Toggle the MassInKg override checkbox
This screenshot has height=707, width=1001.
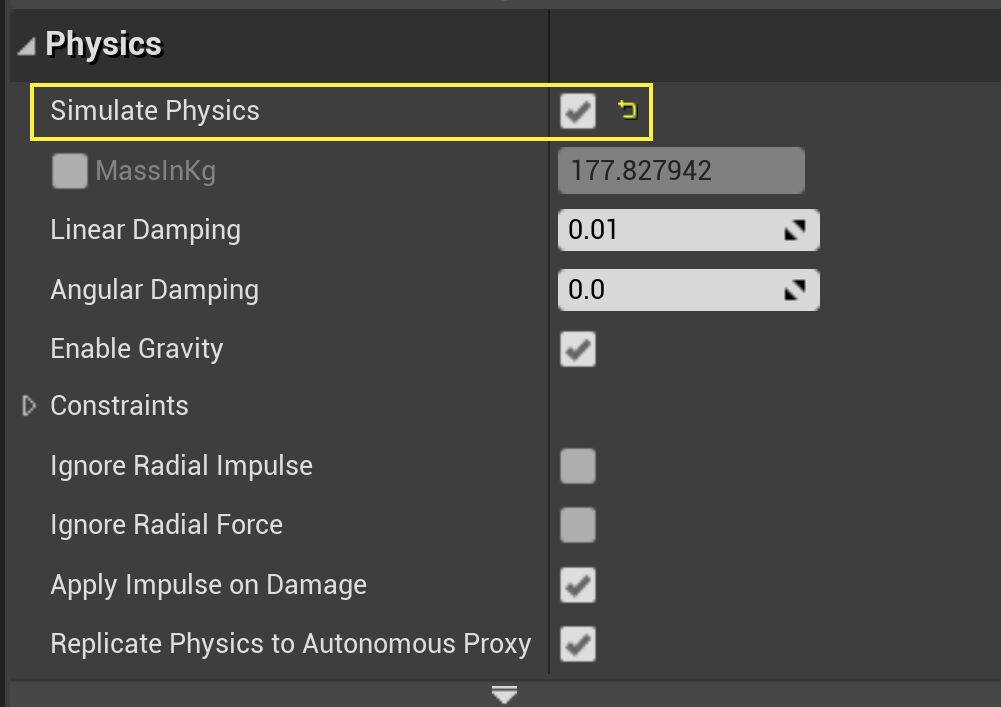pos(69,170)
